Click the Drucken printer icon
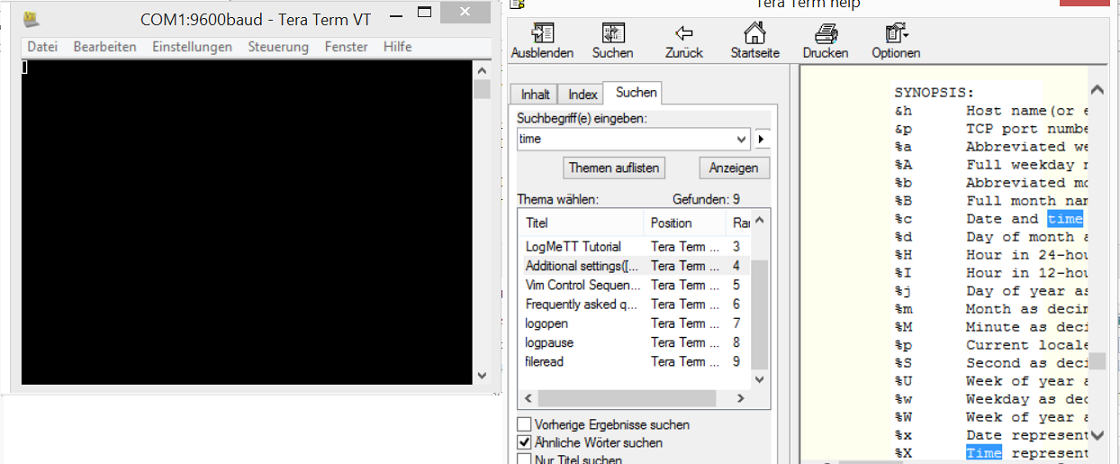The height and width of the screenshot is (464, 1120). tap(826, 34)
